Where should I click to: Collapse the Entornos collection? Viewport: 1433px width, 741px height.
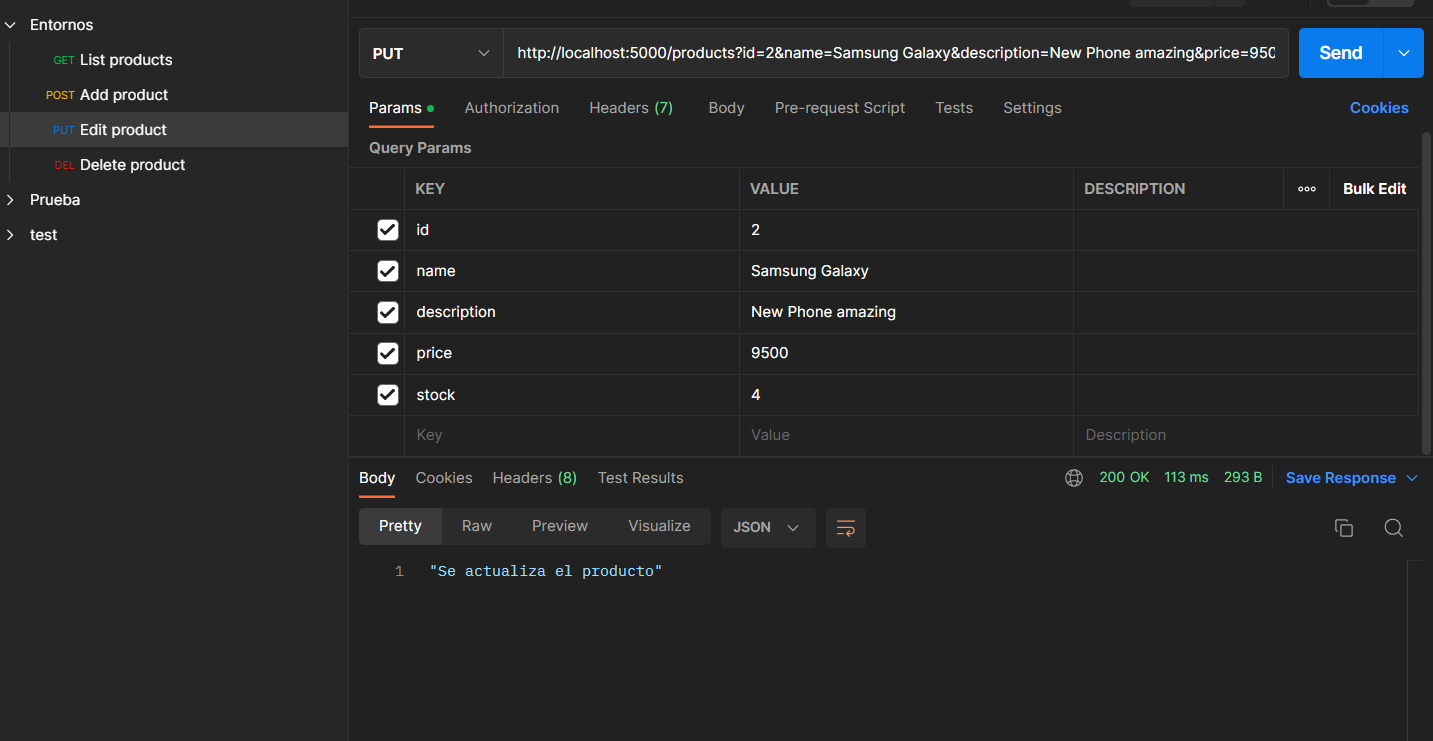point(10,25)
